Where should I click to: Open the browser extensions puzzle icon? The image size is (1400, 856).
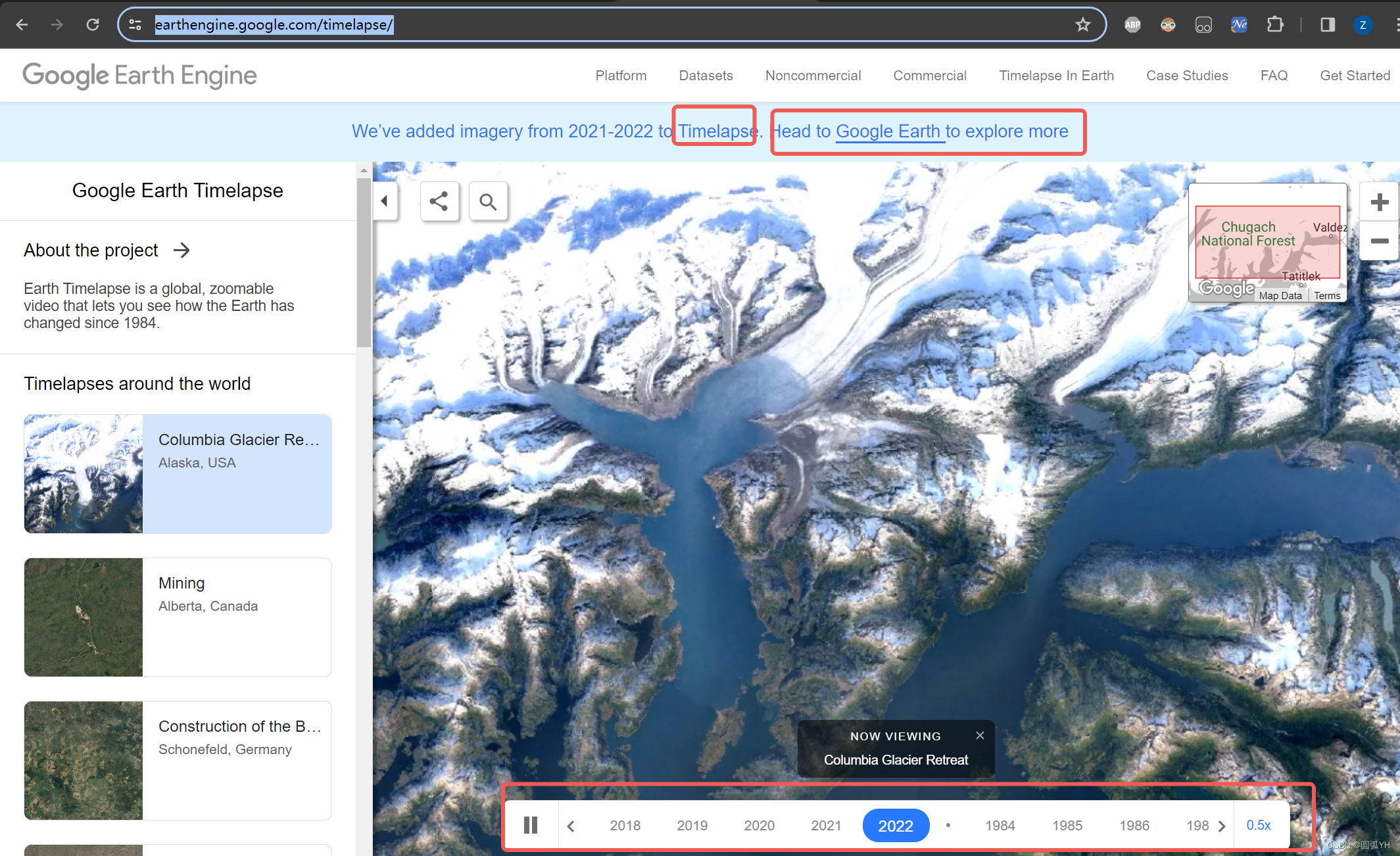1274,25
